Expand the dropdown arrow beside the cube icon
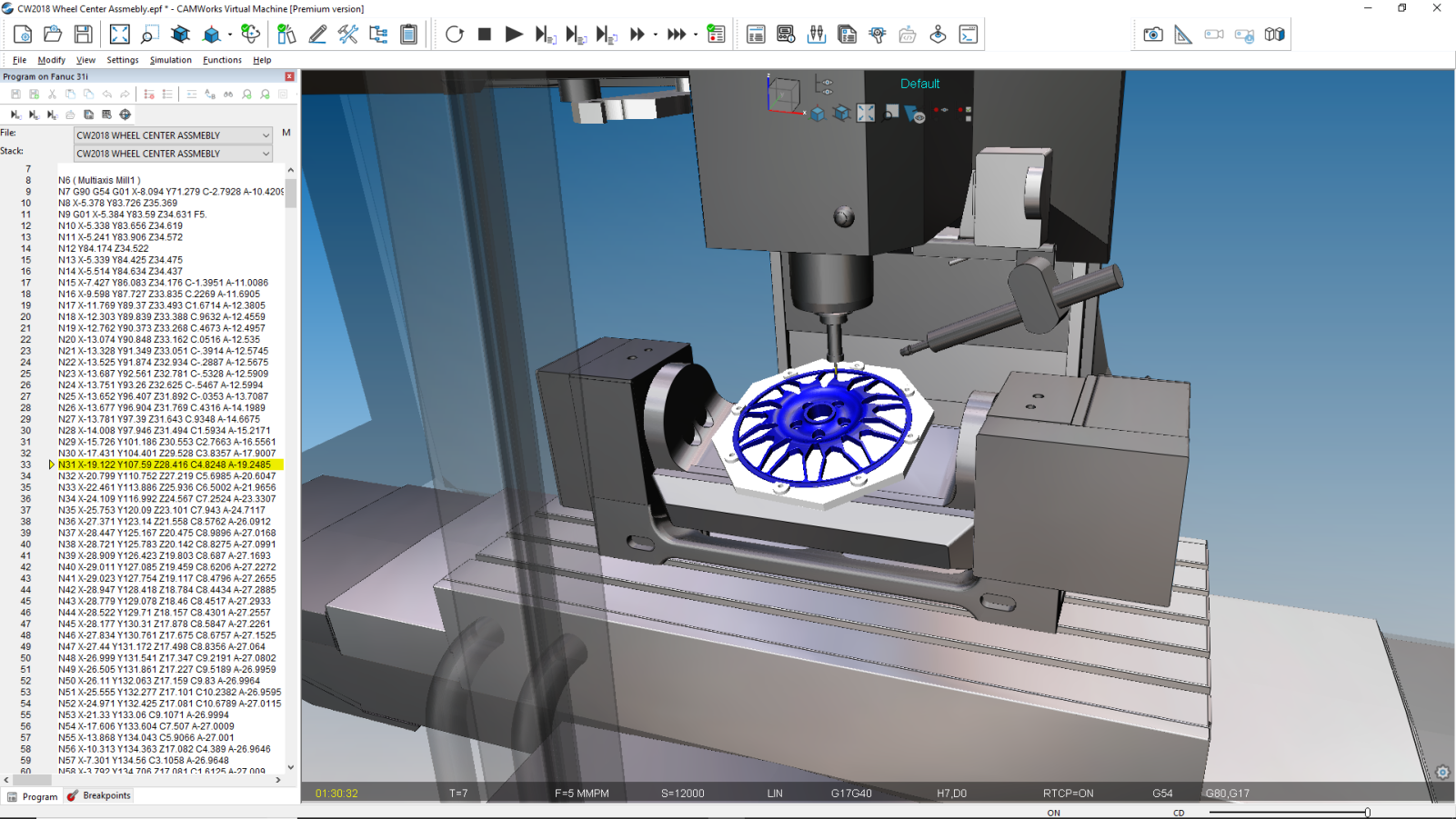Image resolution: width=1456 pixels, height=819 pixels. click(230, 34)
